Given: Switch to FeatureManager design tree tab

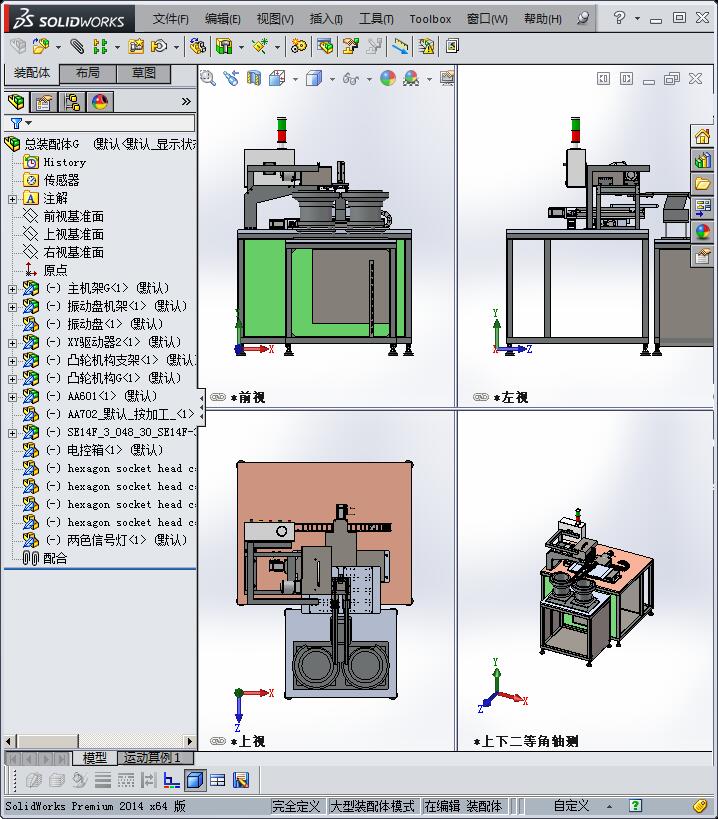Looking at the screenshot, I should 17,102.
